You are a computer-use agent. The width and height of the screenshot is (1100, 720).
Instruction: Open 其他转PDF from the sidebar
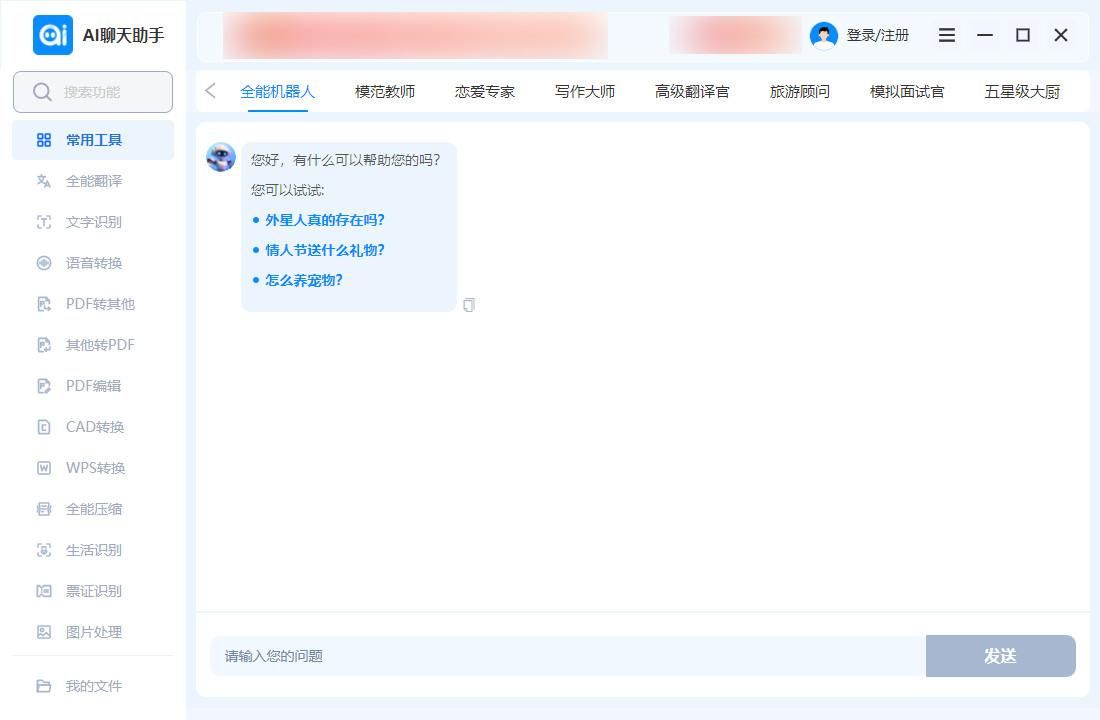[93, 345]
